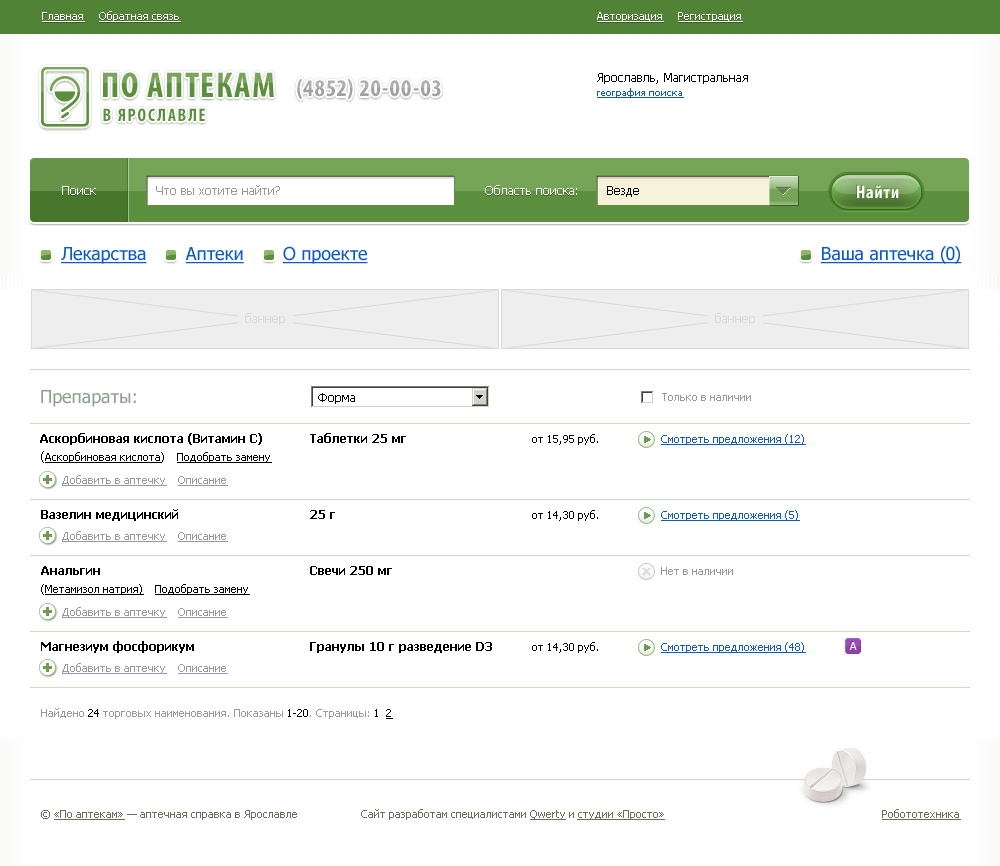The height and width of the screenshot is (866, 1000).
Task: Go to the 'Аптеки' menu section
Action: pyautogui.click(x=214, y=254)
